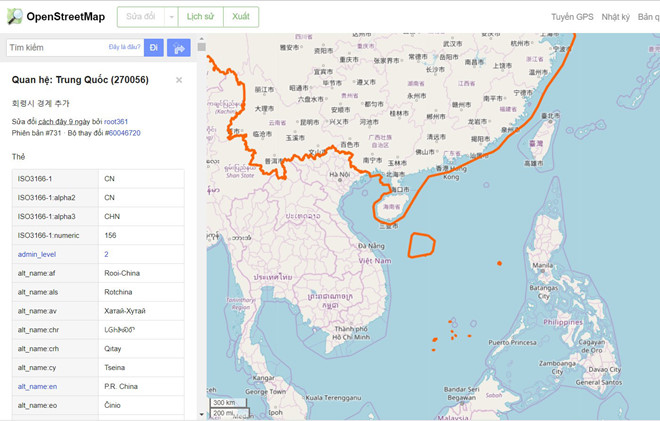Expand the Sửa đổi dropdown arrow

coord(171,17)
